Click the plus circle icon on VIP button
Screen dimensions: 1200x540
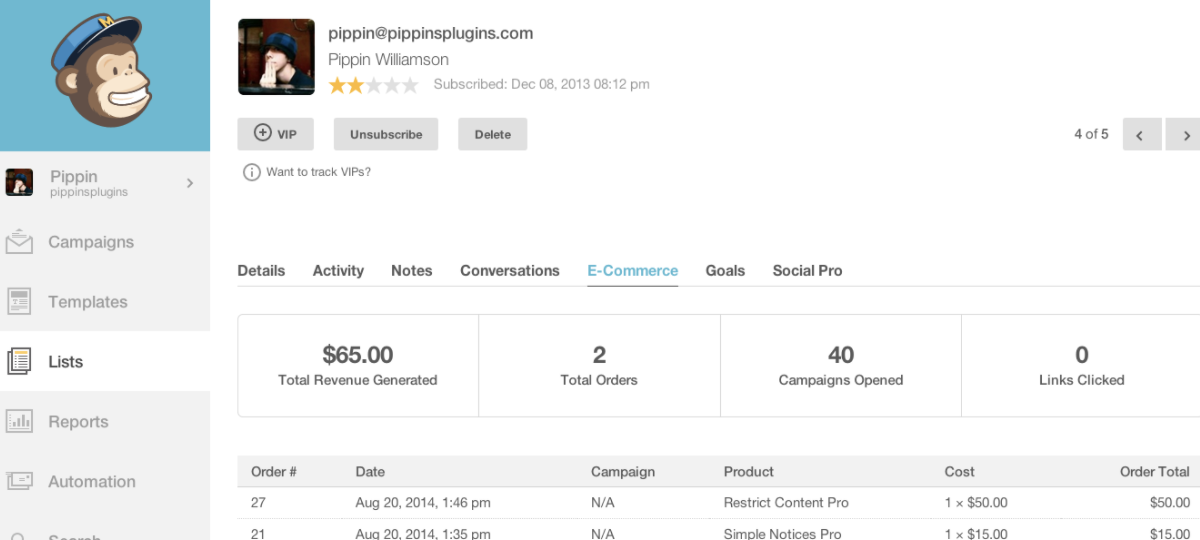[262, 133]
